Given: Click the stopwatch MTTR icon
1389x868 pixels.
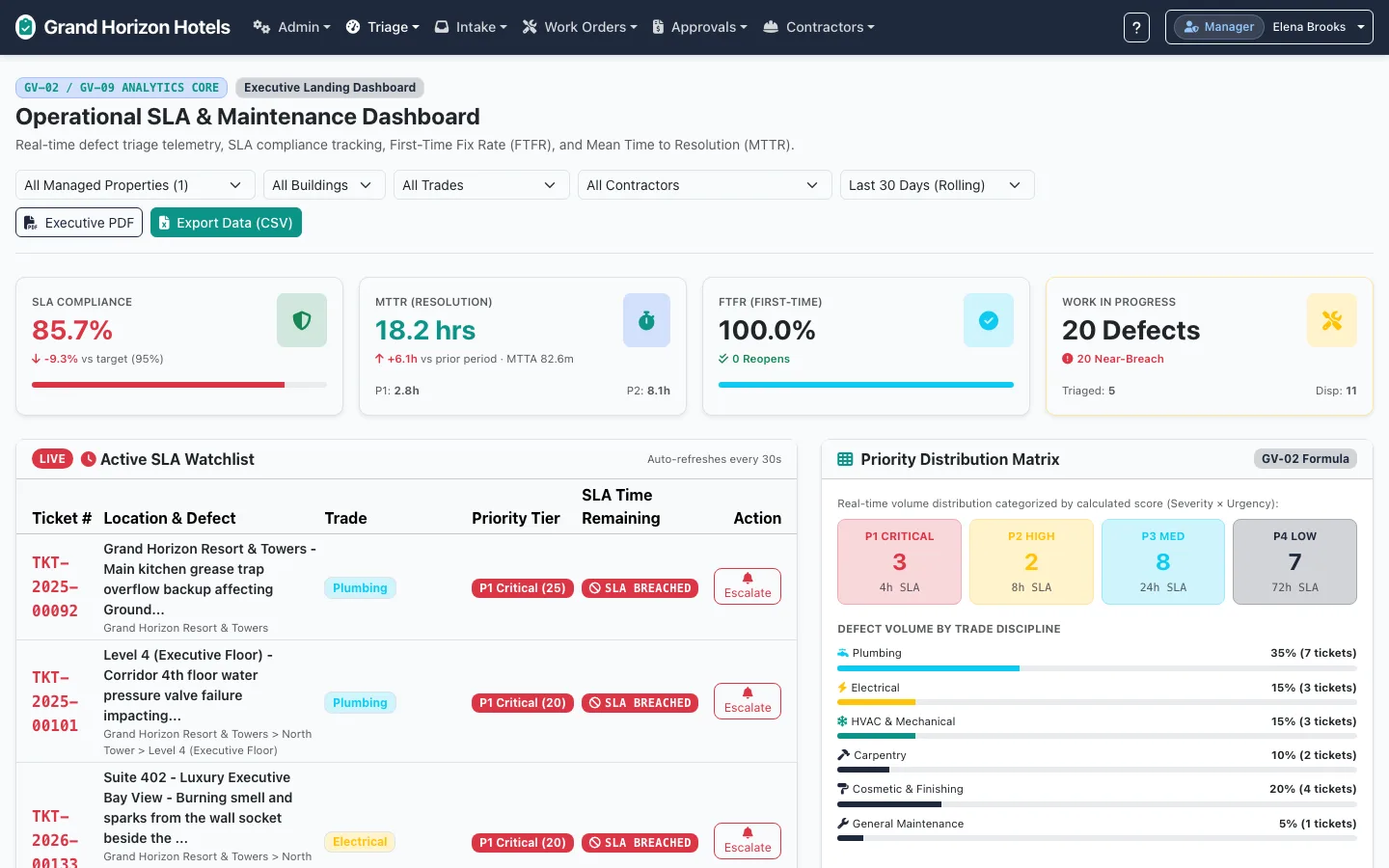Looking at the screenshot, I should [646, 320].
